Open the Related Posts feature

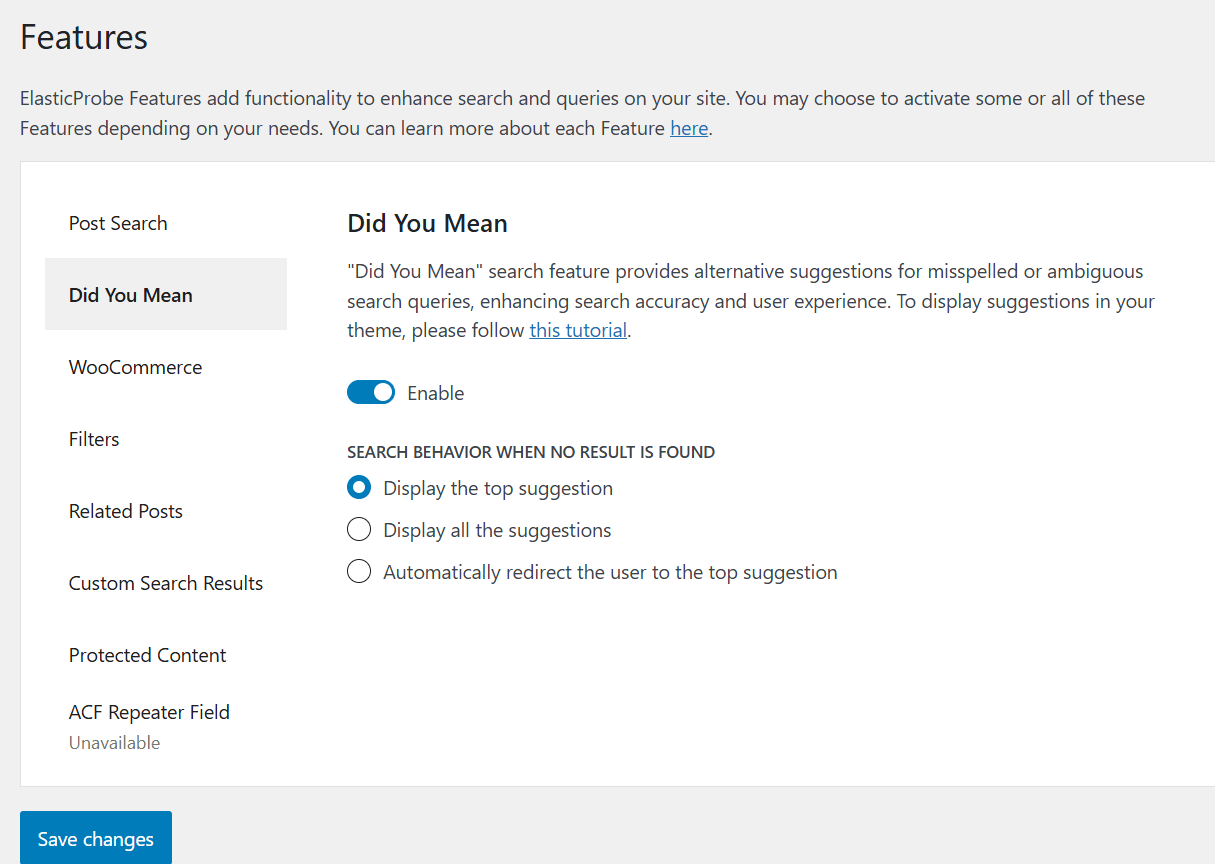[125, 511]
